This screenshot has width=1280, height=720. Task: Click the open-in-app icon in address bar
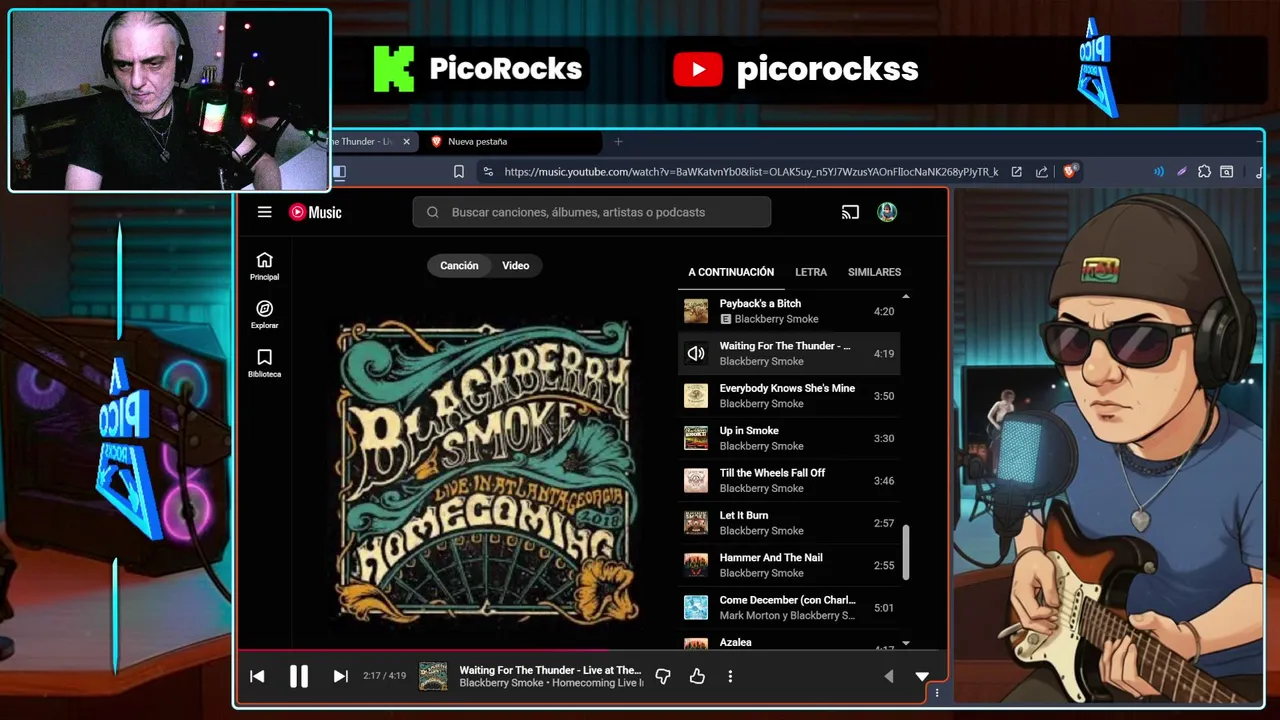[x=1017, y=172]
